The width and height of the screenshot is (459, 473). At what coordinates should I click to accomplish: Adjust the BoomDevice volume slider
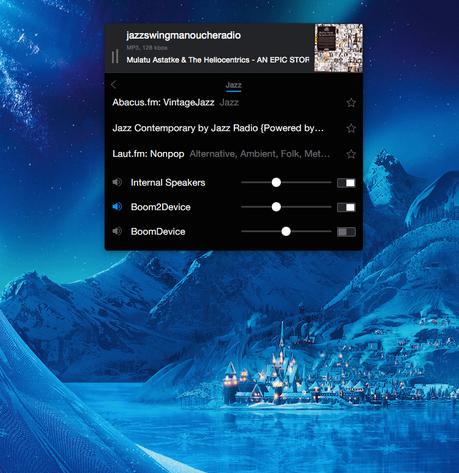tap(286, 231)
